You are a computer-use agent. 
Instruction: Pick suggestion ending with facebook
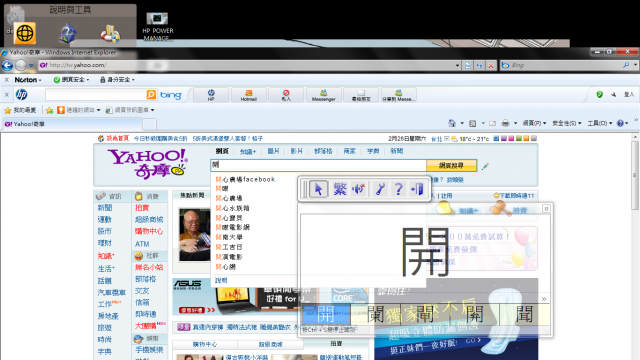pyautogui.click(x=245, y=180)
